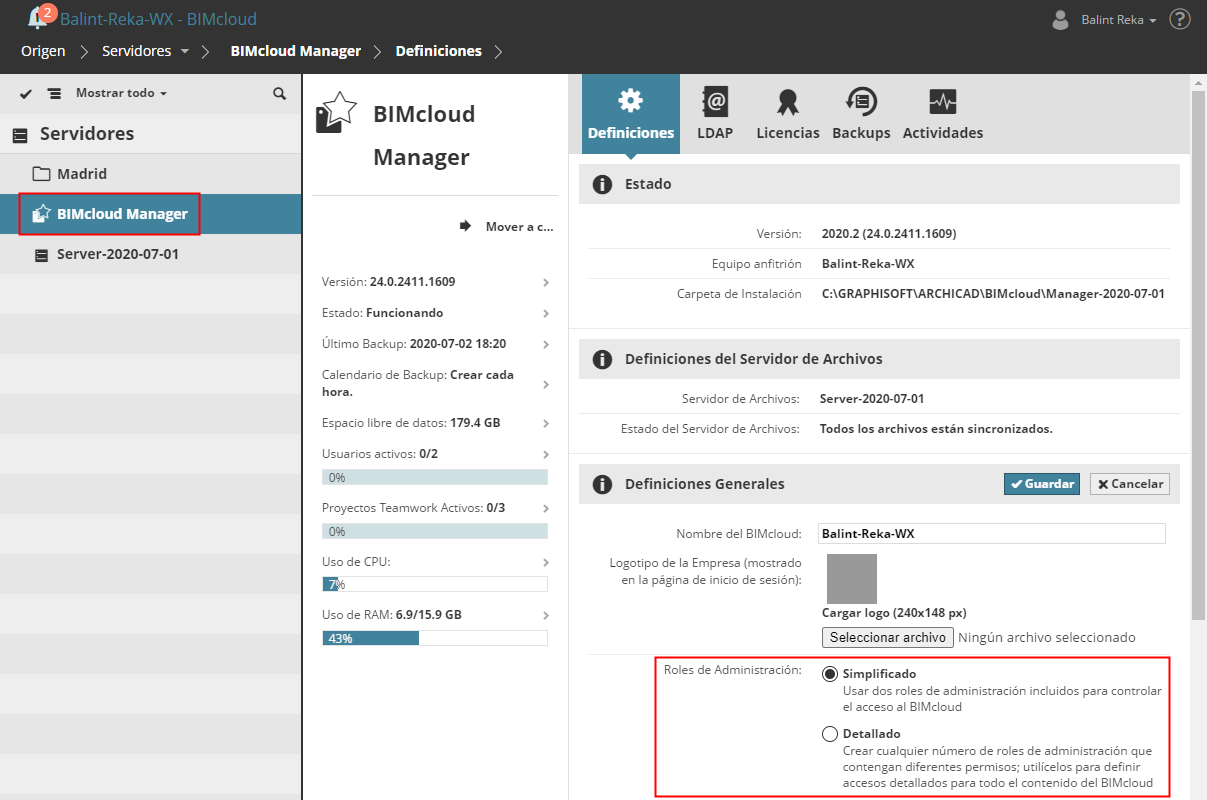The image size is (1207, 800).
Task: Open the Servidores breadcrumb dropdown arrow
Action: click(184, 51)
